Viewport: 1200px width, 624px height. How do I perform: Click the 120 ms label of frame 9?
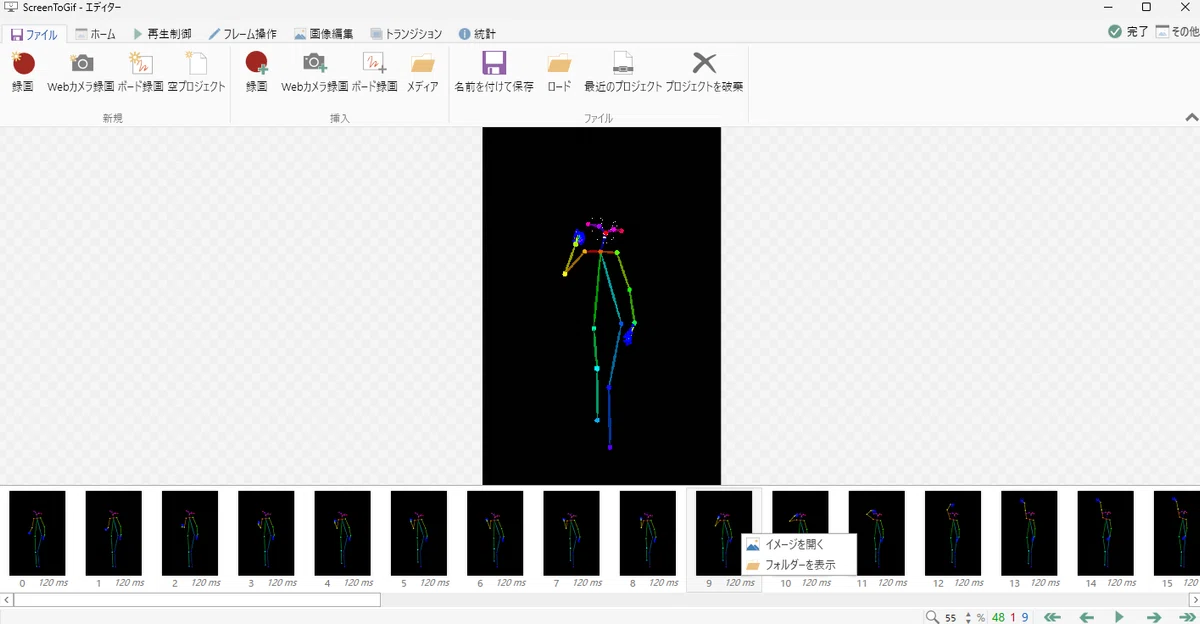(740, 583)
